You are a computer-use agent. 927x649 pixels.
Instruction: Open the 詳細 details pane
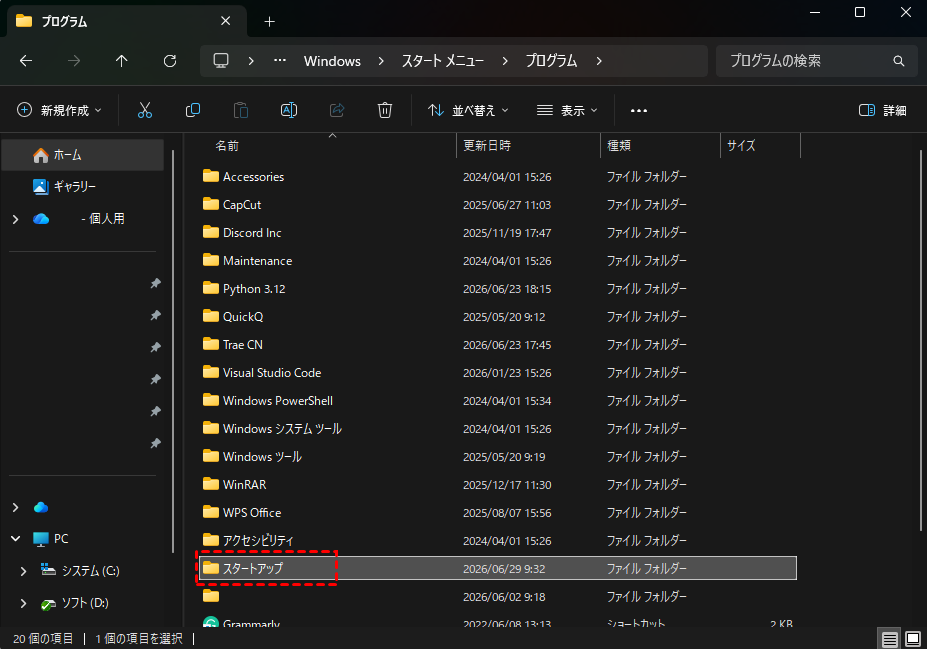(882, 111)
